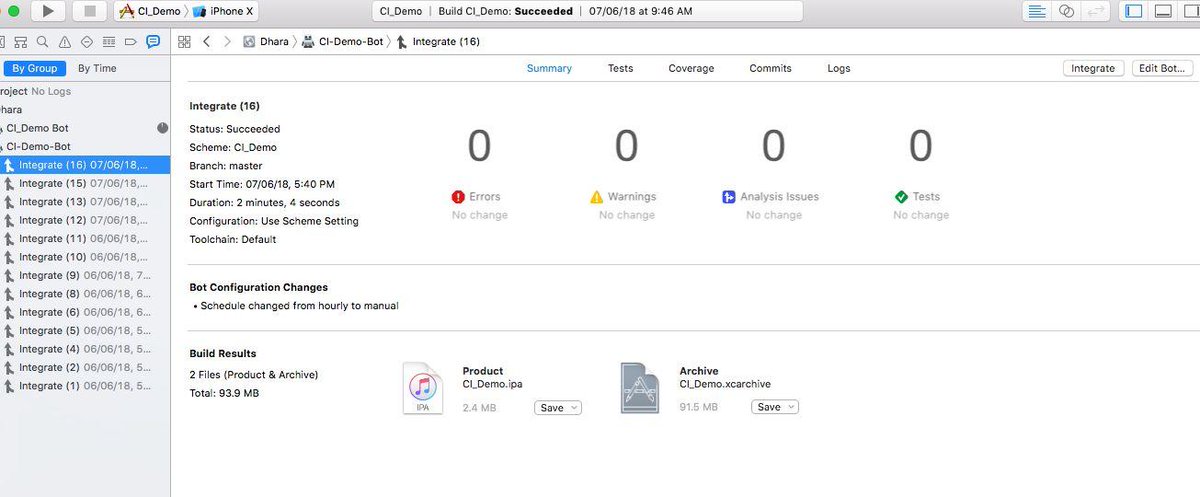Image resolution: width=1200 pixels, height=497 pixels.
Task: Switch to the Summary tab
Action: [549, 68]
